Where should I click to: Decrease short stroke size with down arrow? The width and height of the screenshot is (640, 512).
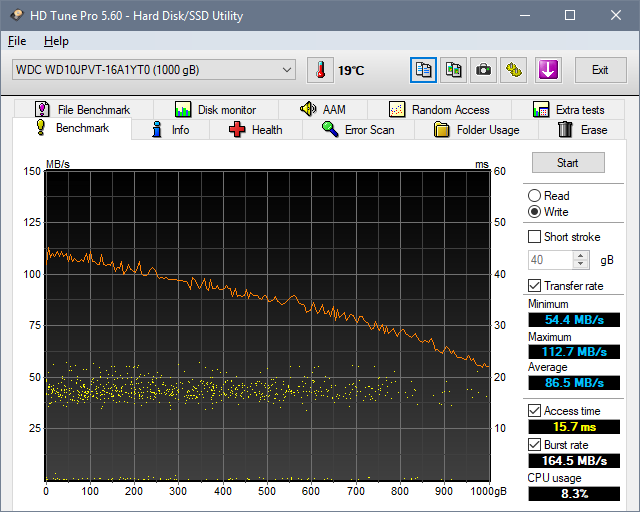click(x=580, y=264)
